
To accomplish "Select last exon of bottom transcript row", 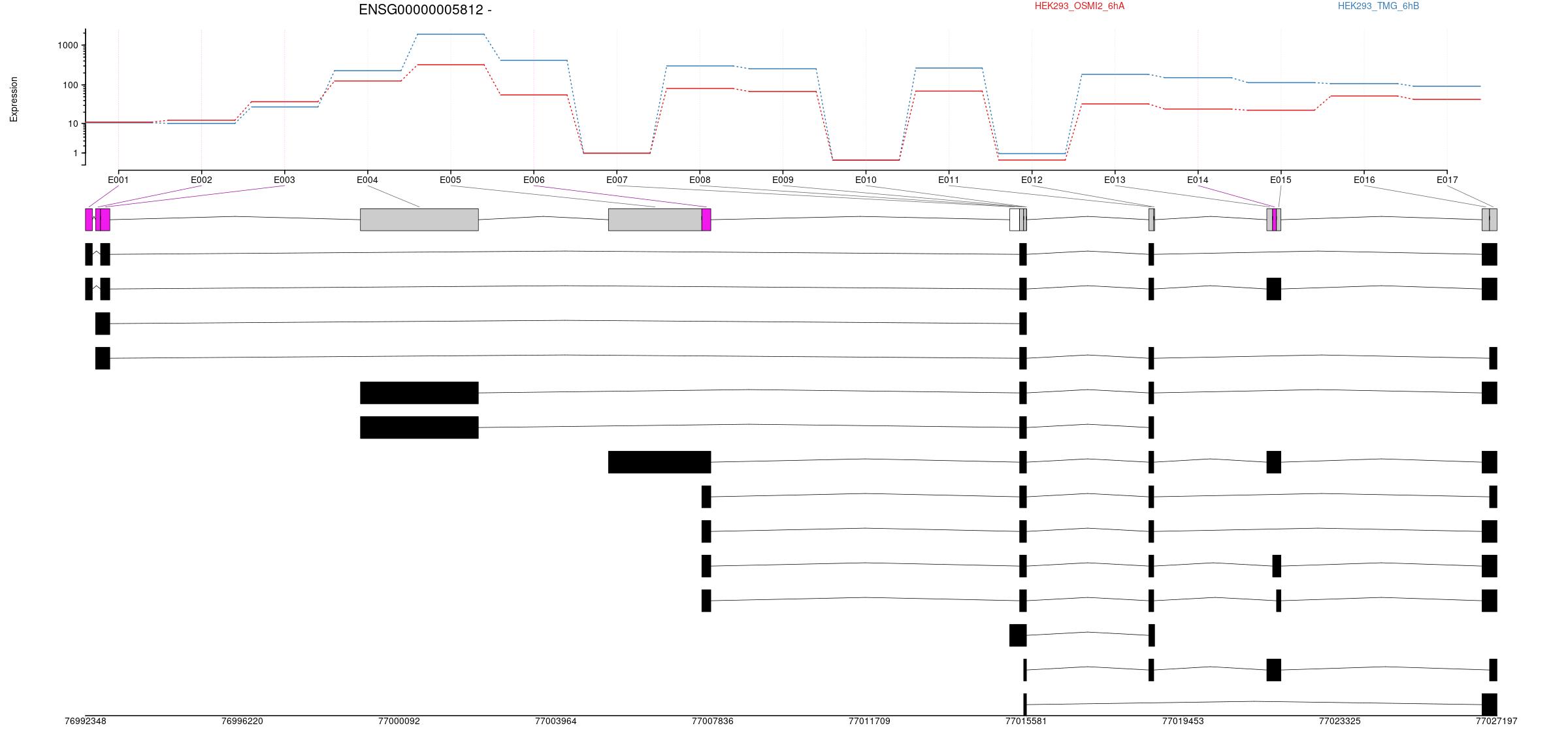I will coord(1490,705).
